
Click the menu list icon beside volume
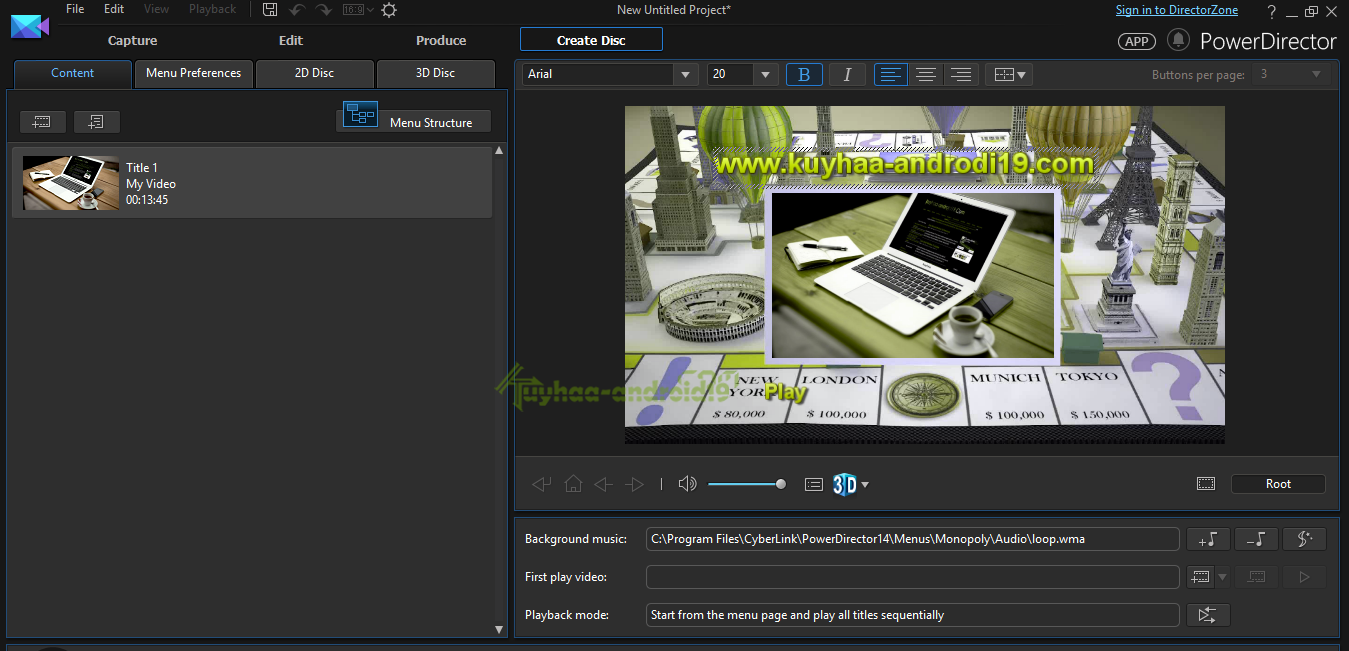point(814,484)
